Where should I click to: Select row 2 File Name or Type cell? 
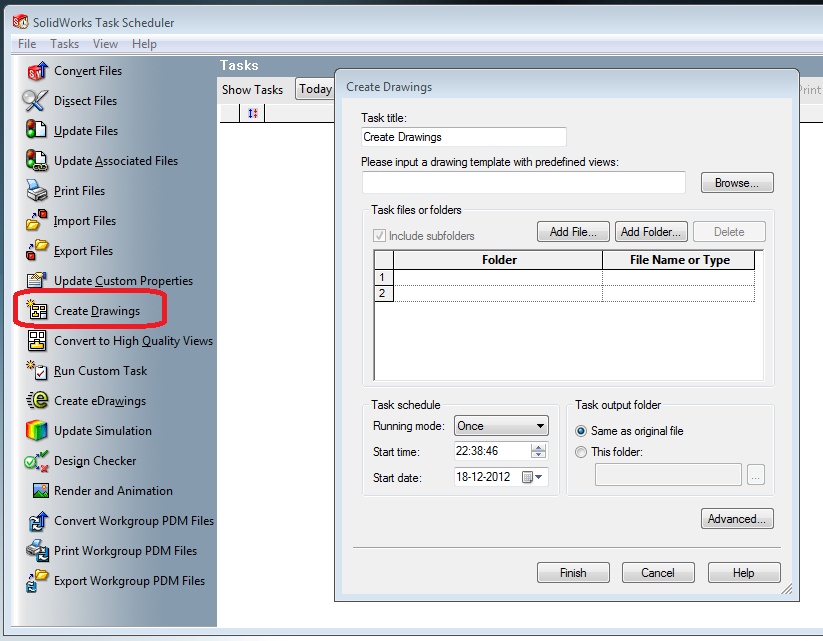tap(678, 293)
